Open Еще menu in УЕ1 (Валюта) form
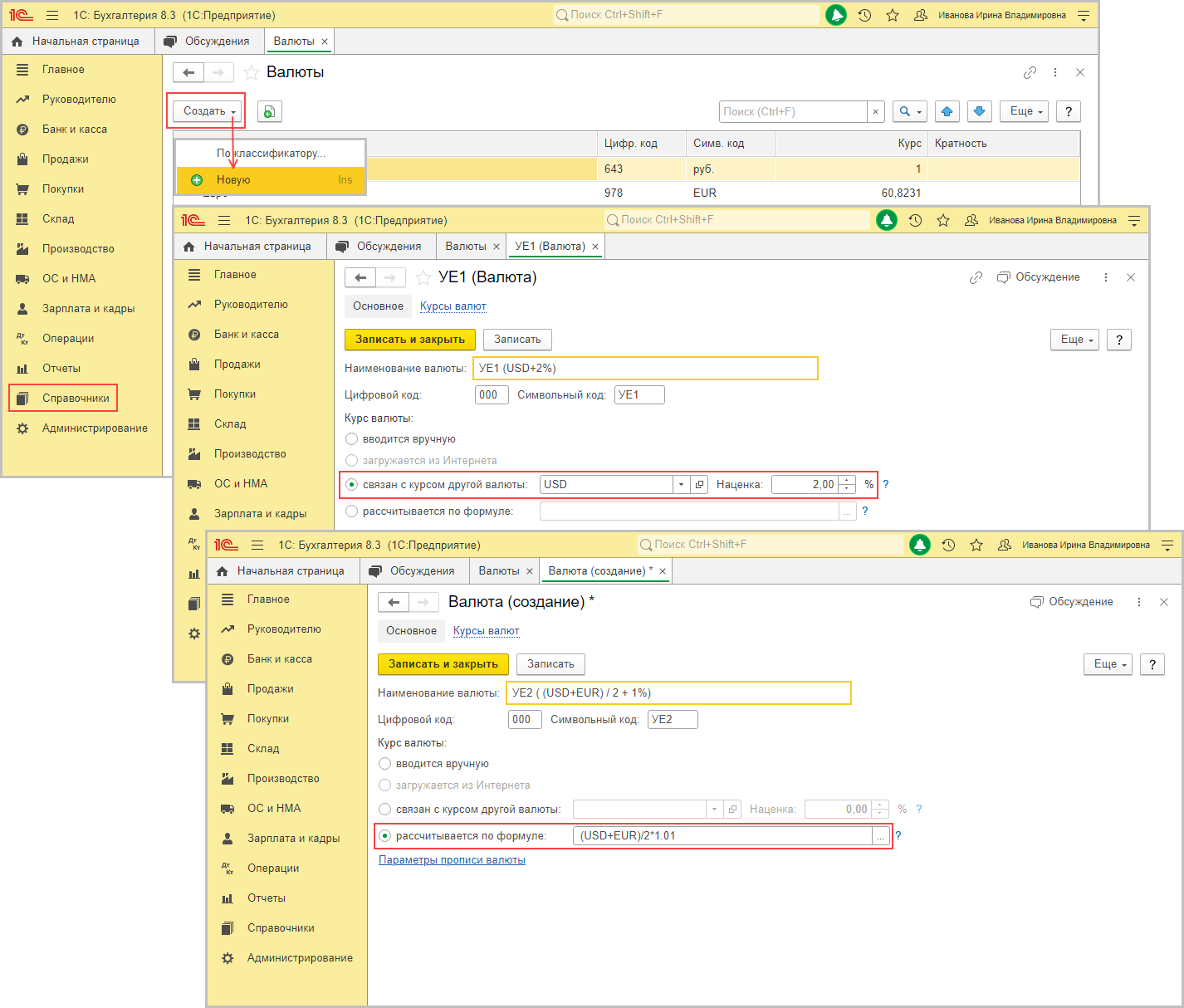 pyautogui.click(x=1074, y=340)
